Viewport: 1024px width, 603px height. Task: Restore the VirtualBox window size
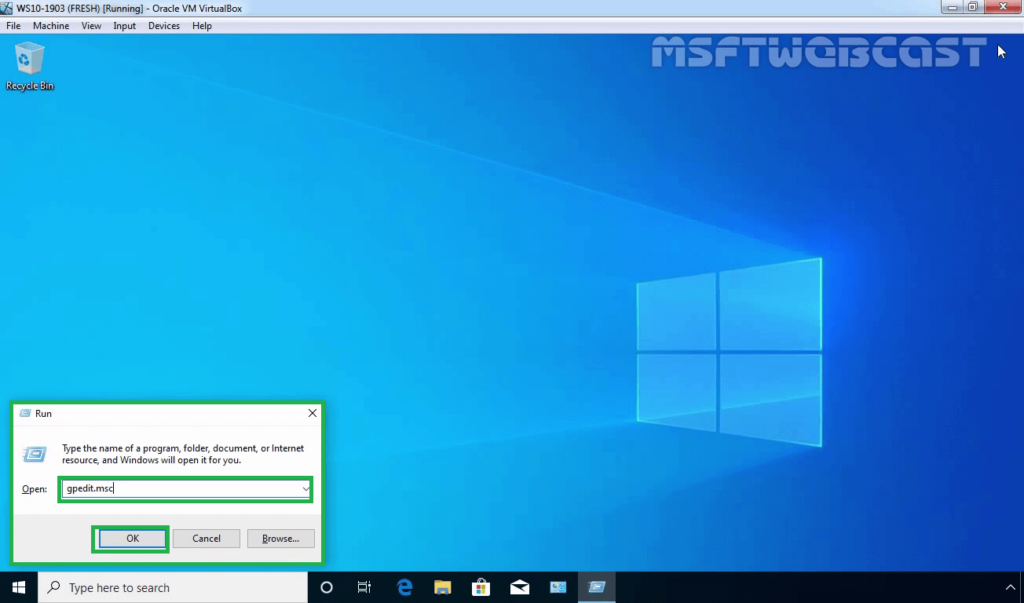click(x=972, y=7)
